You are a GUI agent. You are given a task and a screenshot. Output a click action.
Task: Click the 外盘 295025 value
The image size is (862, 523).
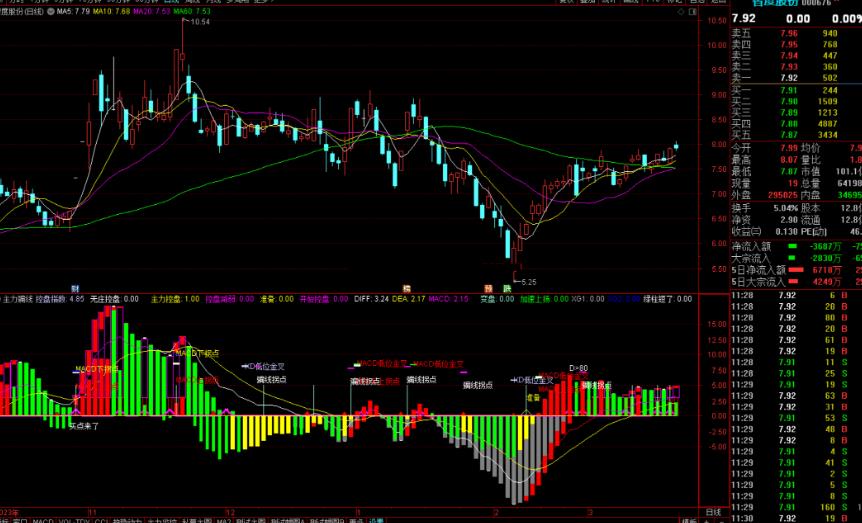(782, 195)
